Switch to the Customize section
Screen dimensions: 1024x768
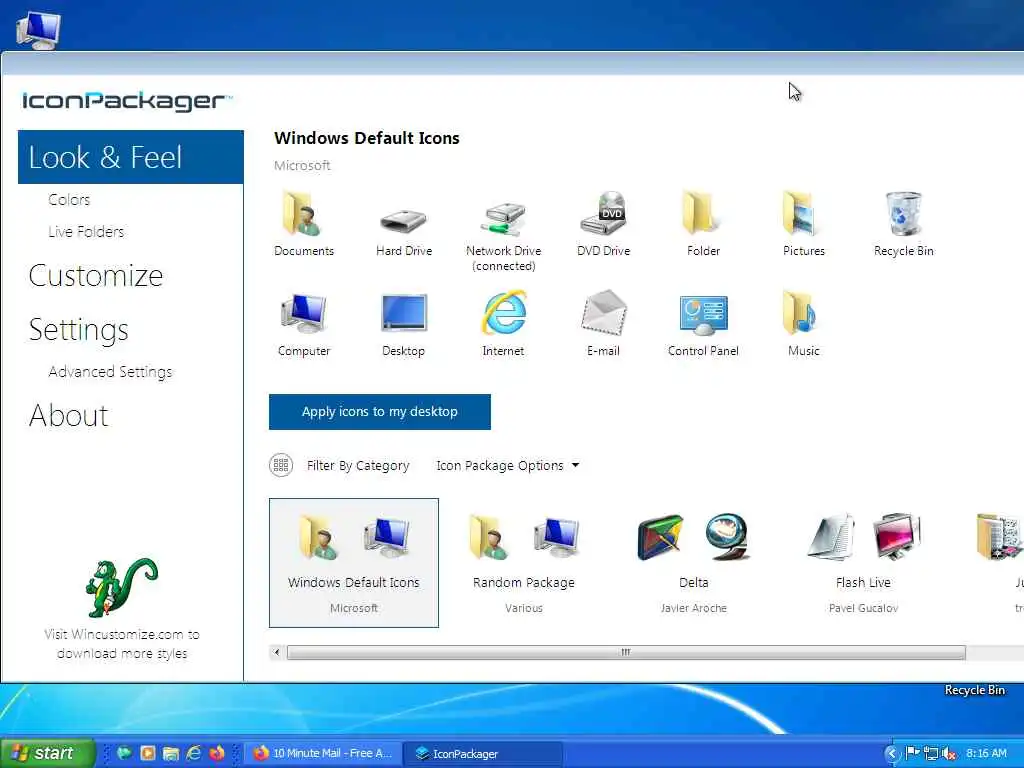[x=96, y=276]
